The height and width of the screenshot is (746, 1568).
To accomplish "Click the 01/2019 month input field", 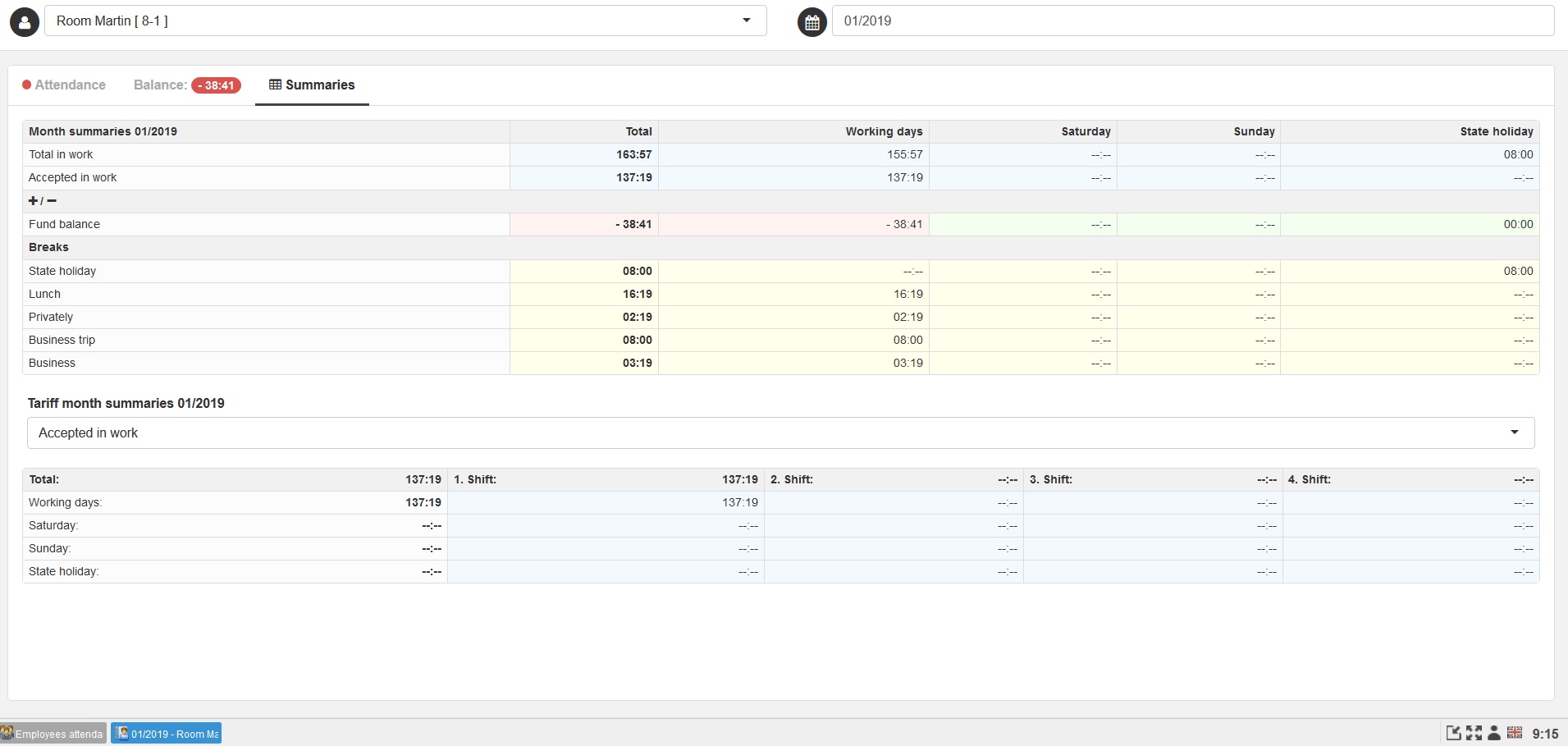I will click(x=1193, y=21).
